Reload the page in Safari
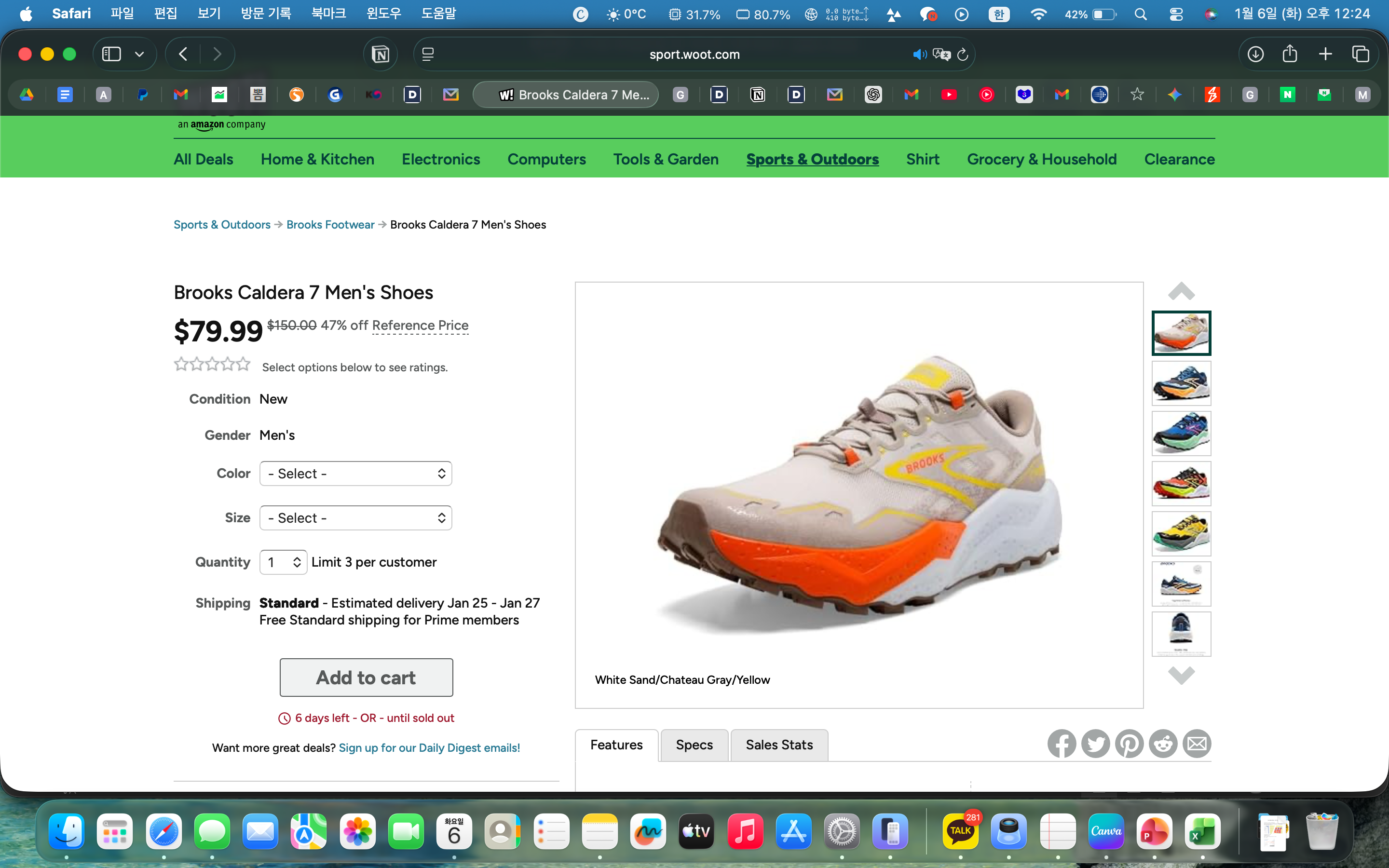1389x868 pixels. point(963,54)
